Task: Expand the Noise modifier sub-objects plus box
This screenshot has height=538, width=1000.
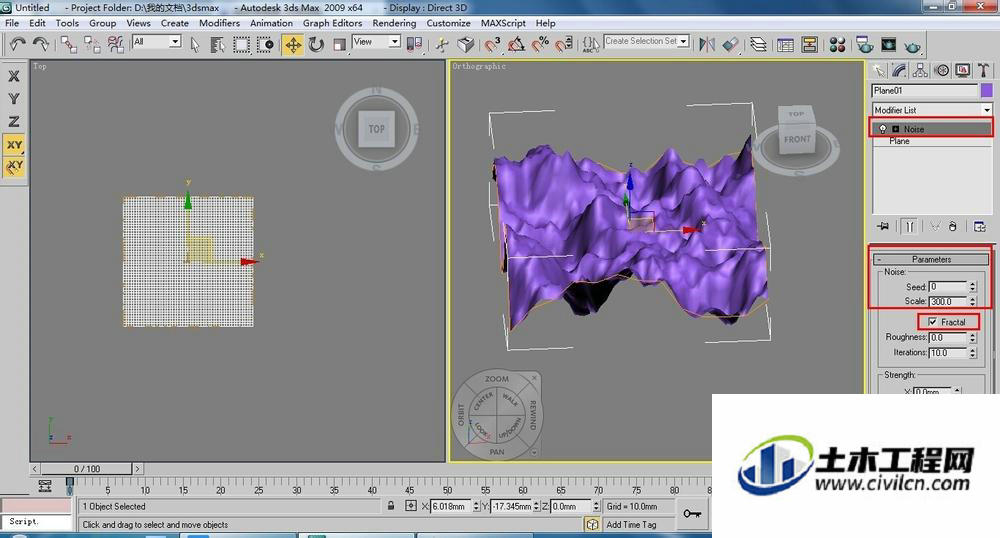Action: [x=895, y=129]
